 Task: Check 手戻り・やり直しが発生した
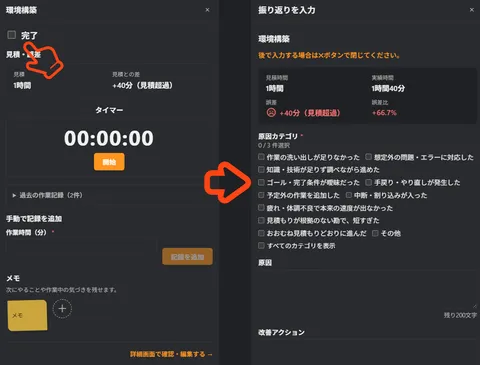coord(368,182)
